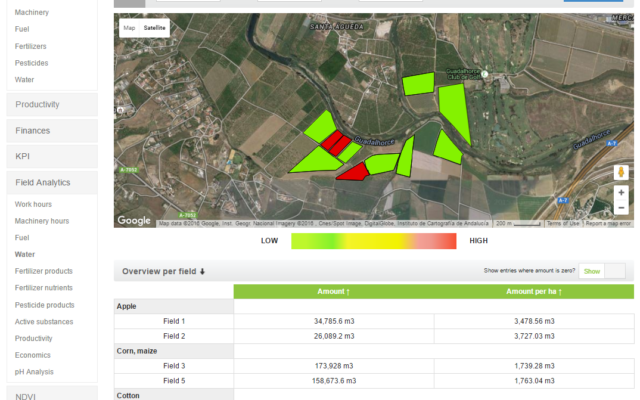This screenshot has height=400, width=640.
Task: Zoom in on the map
Action: click(x=621, y=192)
